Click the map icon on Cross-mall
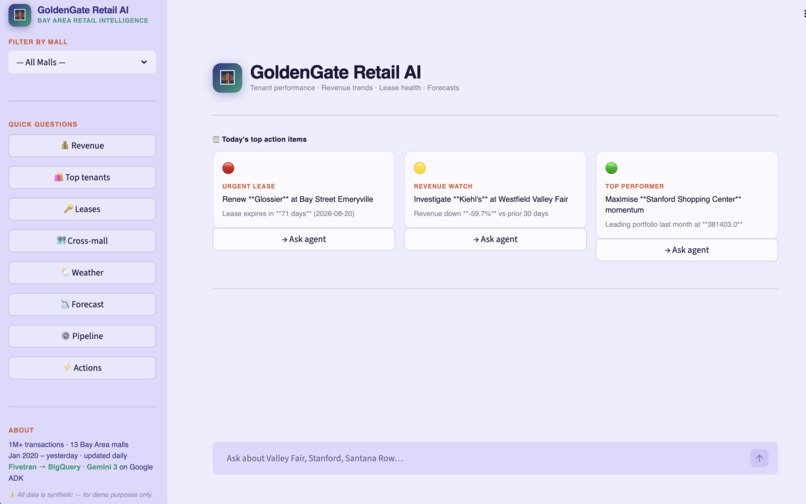806x504 pixels. tap(61, 241)
